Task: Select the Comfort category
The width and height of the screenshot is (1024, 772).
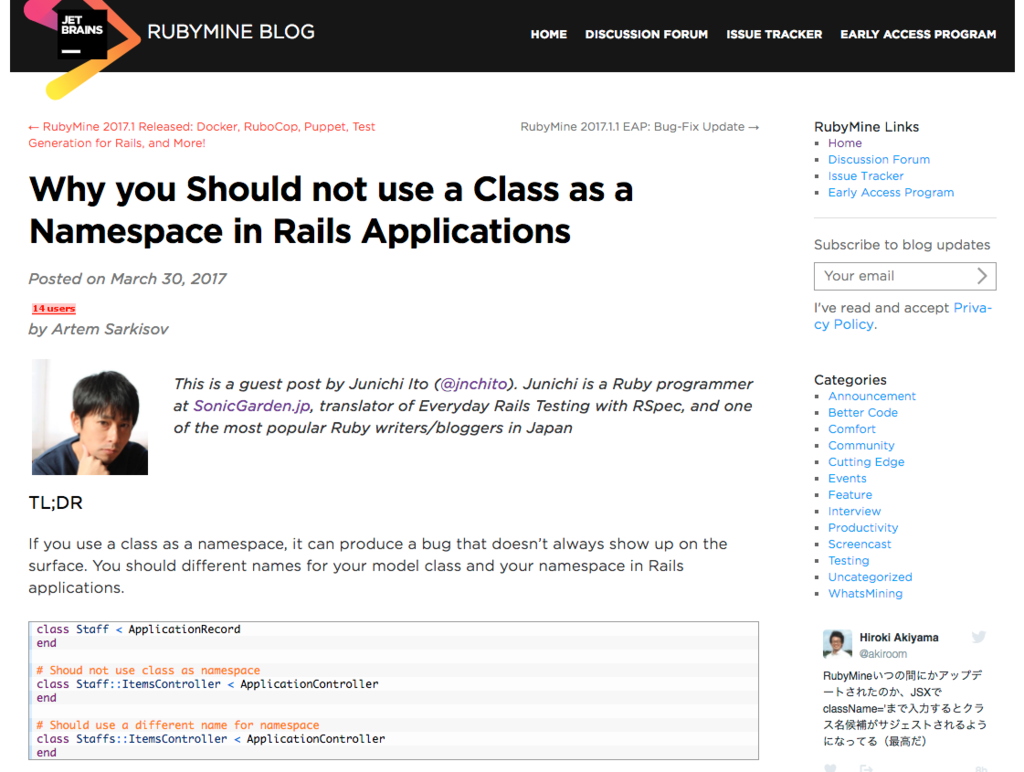Action: point(852,428)
